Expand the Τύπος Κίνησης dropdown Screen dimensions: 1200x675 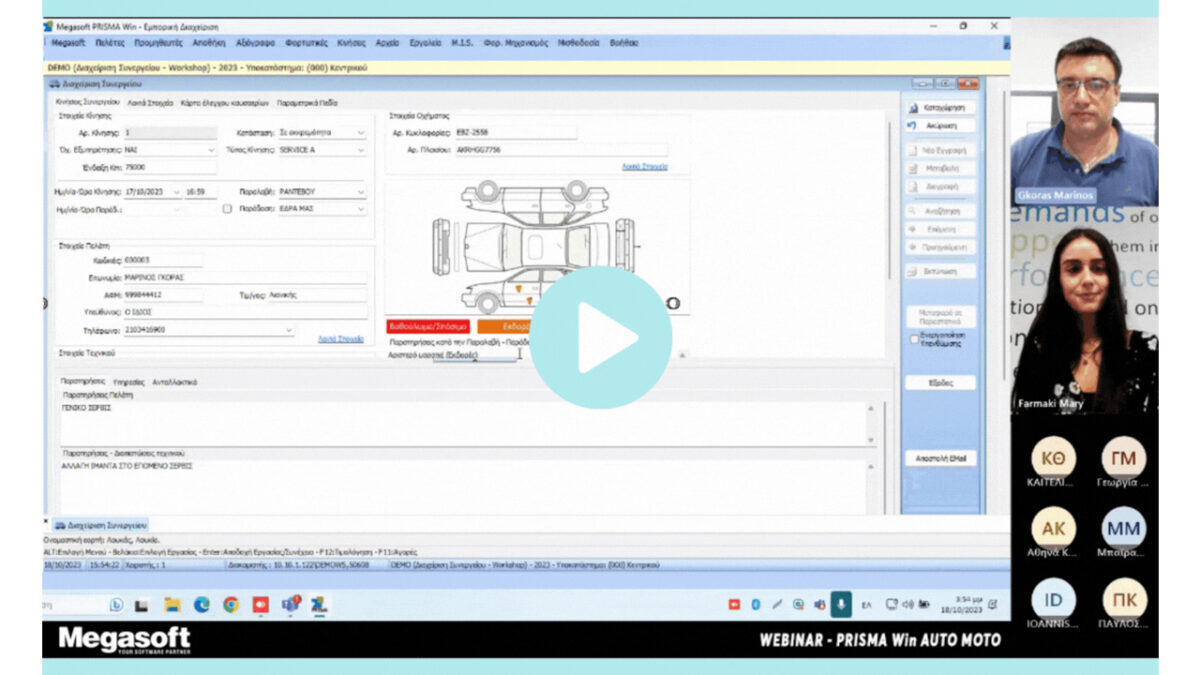tap(360, 150)
